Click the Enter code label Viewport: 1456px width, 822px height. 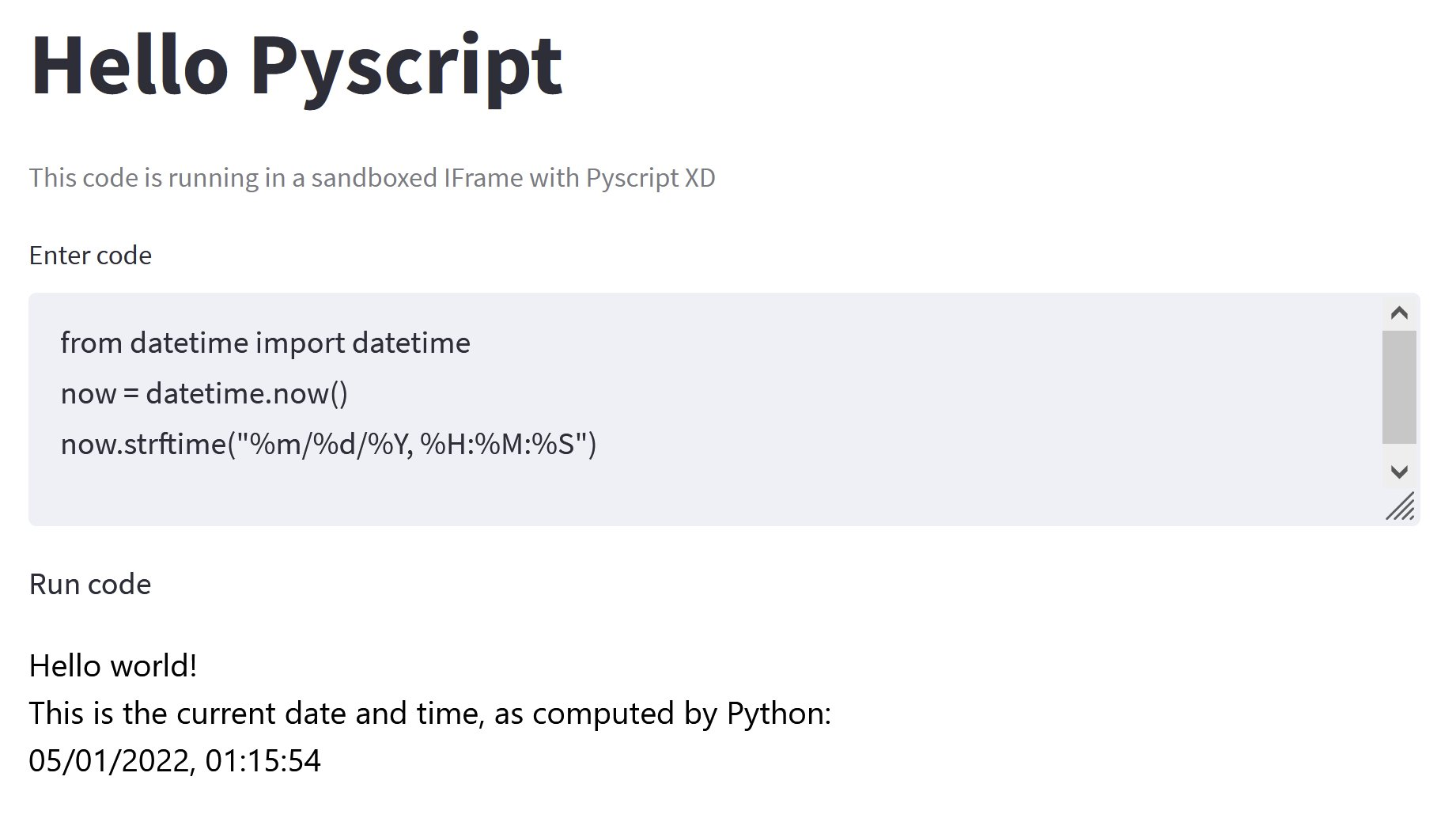pyautogui.click(x=90, y=255)
